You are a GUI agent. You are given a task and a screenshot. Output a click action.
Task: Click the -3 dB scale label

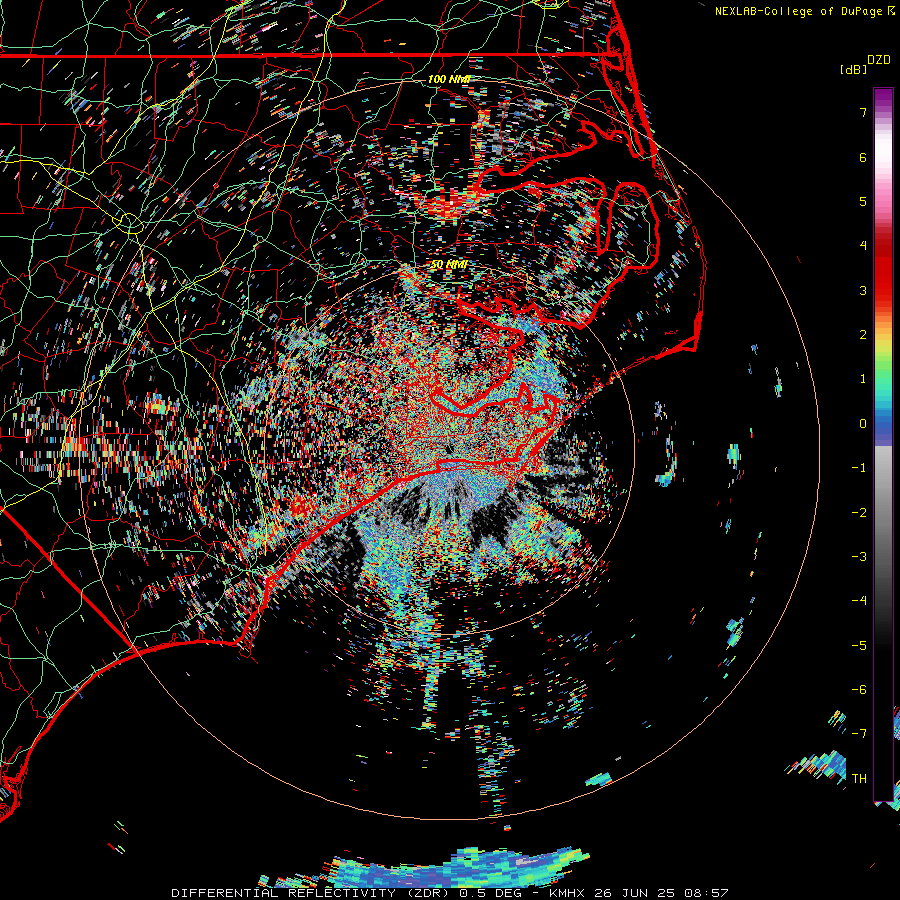(859, 557)
